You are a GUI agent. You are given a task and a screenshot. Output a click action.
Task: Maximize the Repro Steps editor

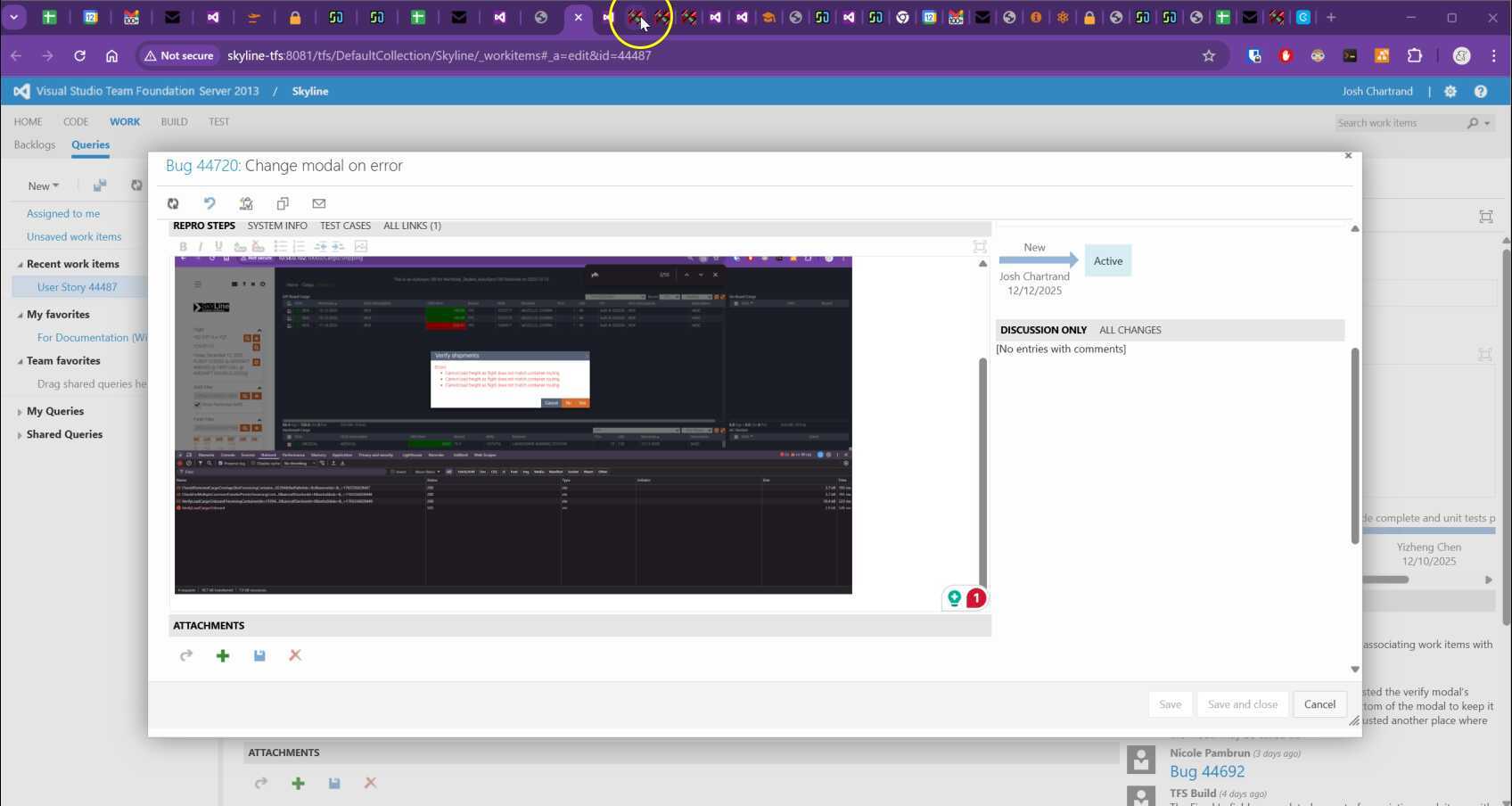point(980,247)
